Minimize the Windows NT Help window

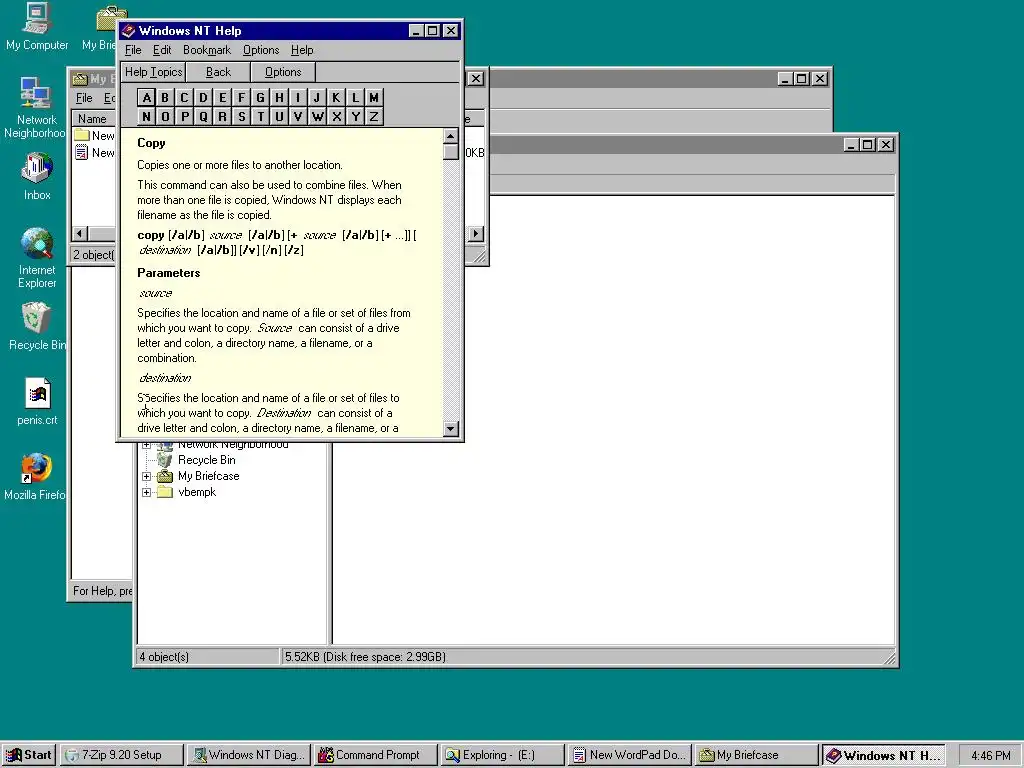417,31
